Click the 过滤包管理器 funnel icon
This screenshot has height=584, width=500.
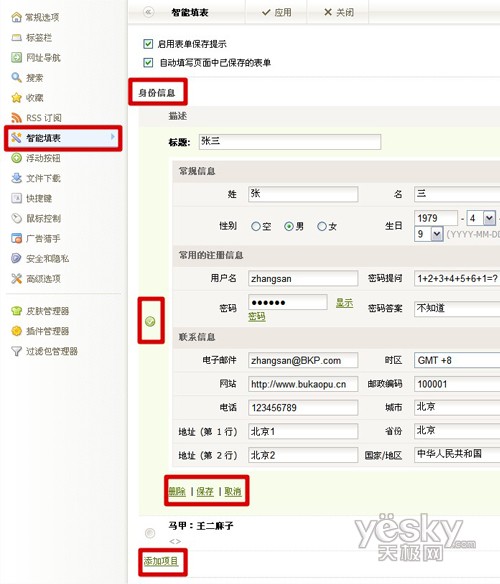tap(16, 351)
